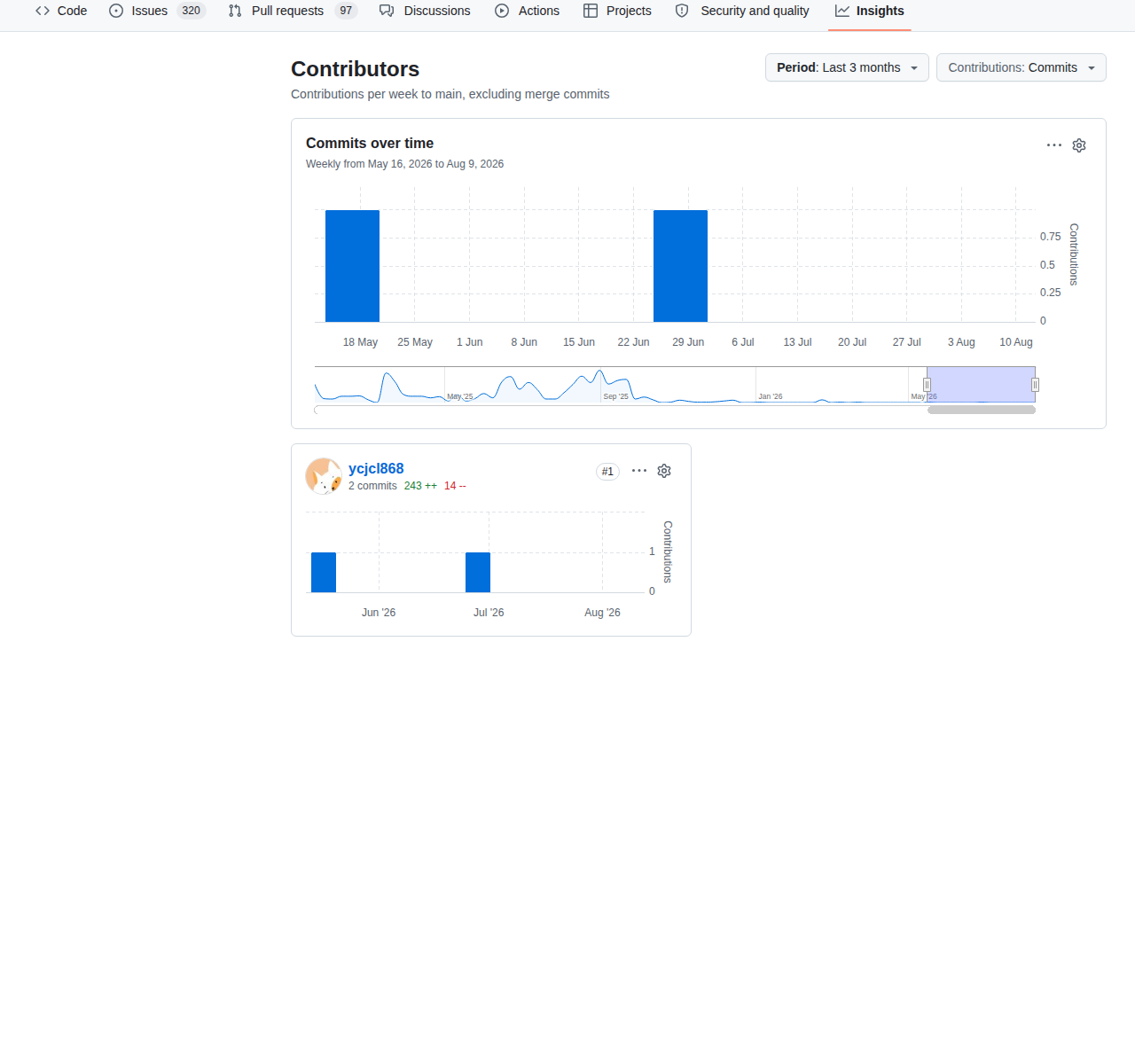Click the Contributors heading
The image size is (1135, 1064).
[x=355, y=69]
